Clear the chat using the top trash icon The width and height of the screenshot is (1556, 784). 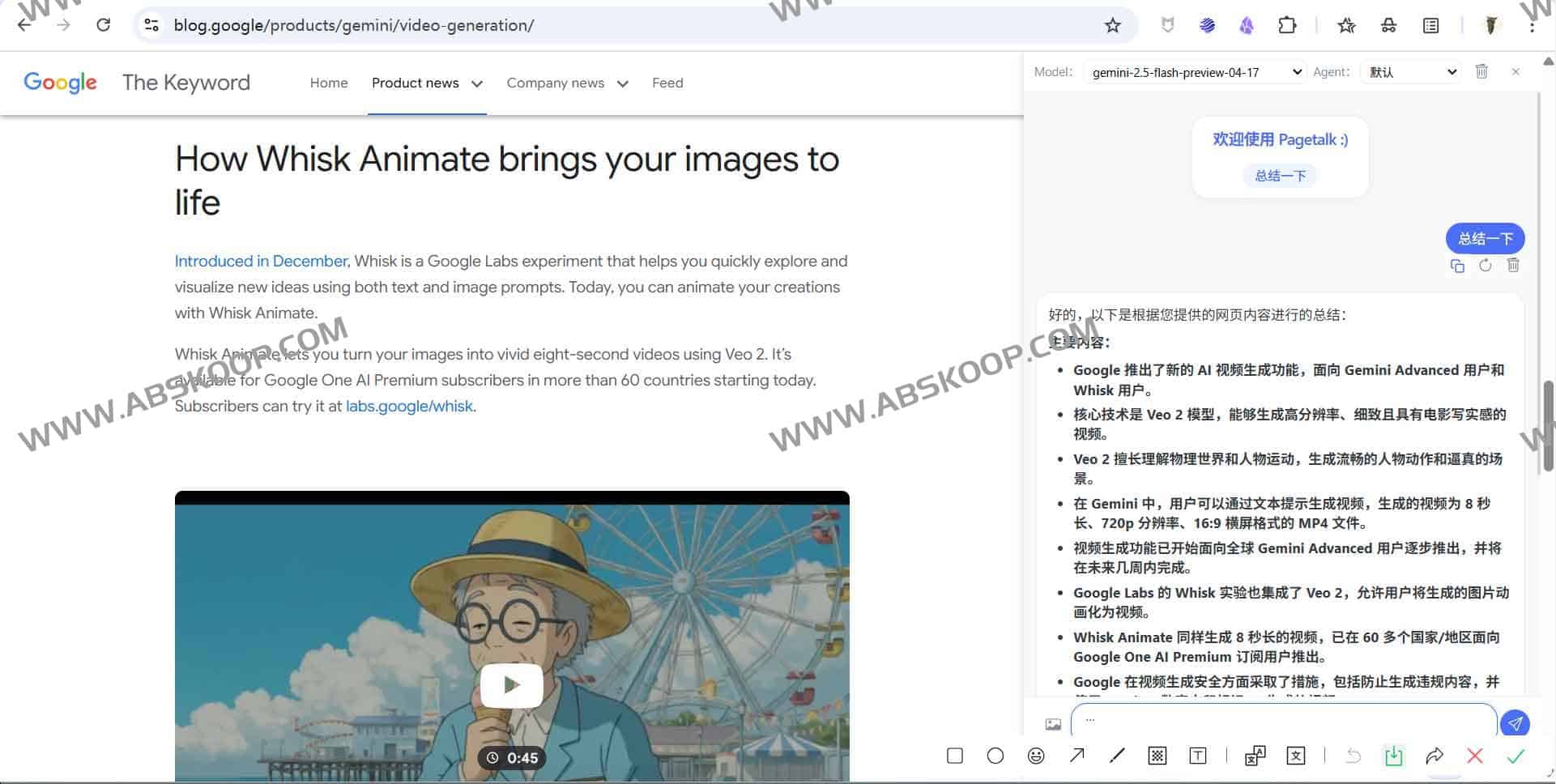tap(1481, 71)
